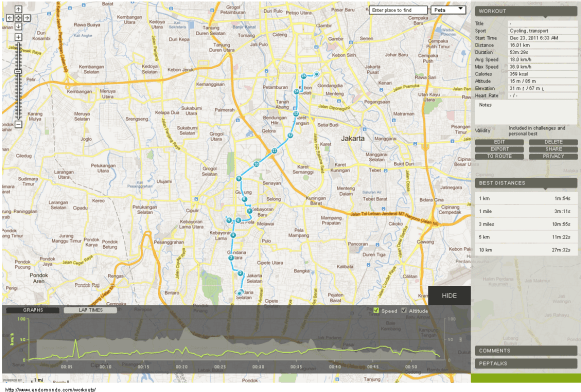The width and height of the screenshot is (581, 392).
Task: Select kilometer marker 13 on the route
Action: point(296,114)
